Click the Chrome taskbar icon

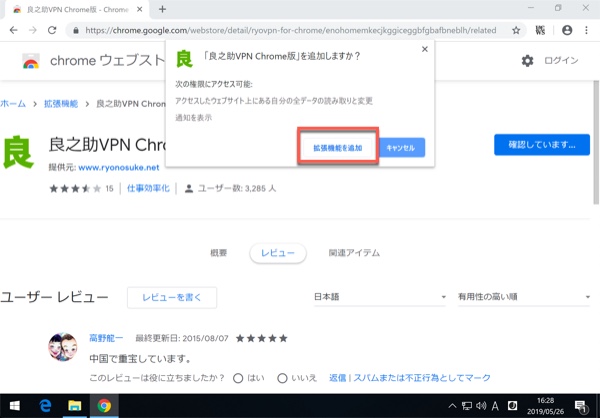pyautogui.click(x=104, y=406)
